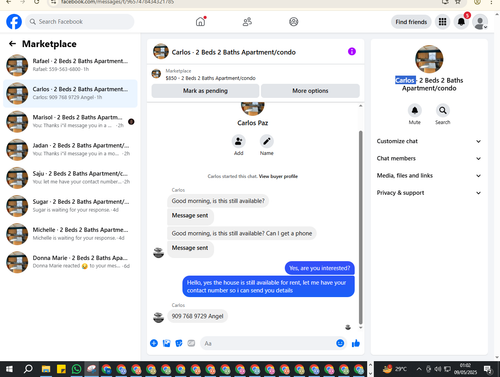The height and width of the screenshot is (377, 500).
Task: Open Sticky Notes from taskbar
Action: pyautogui.click(x=61, y=369)
